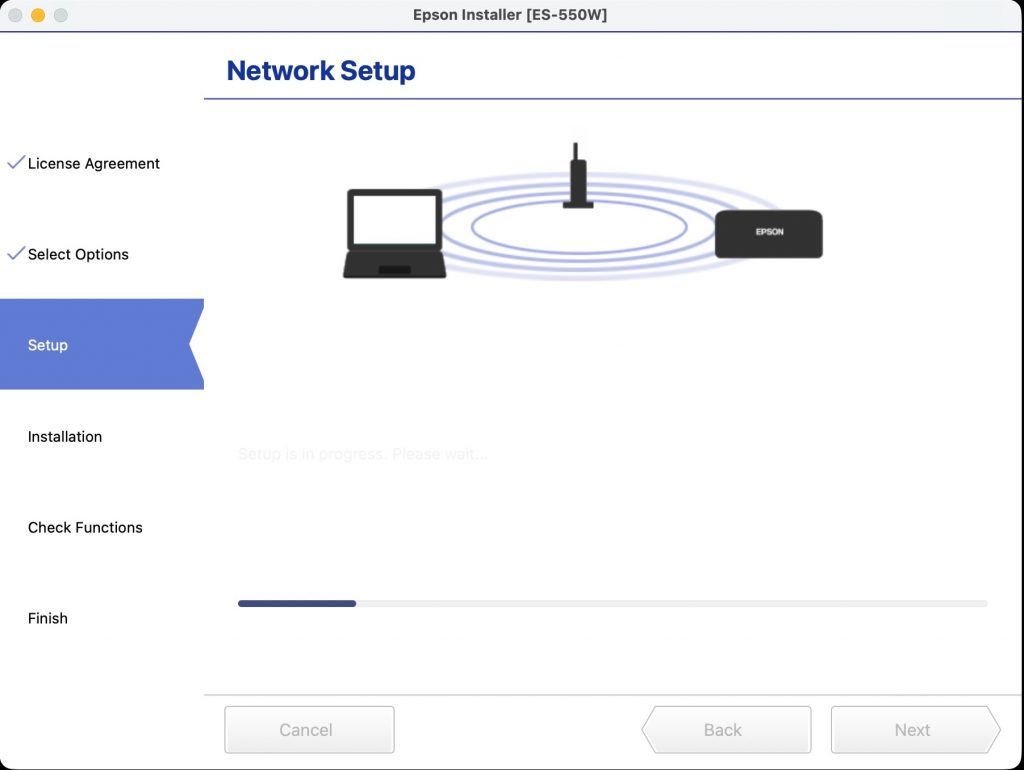Click the grey zoom window button
This screenshot has width=1024, height=770.
point(61,15)
